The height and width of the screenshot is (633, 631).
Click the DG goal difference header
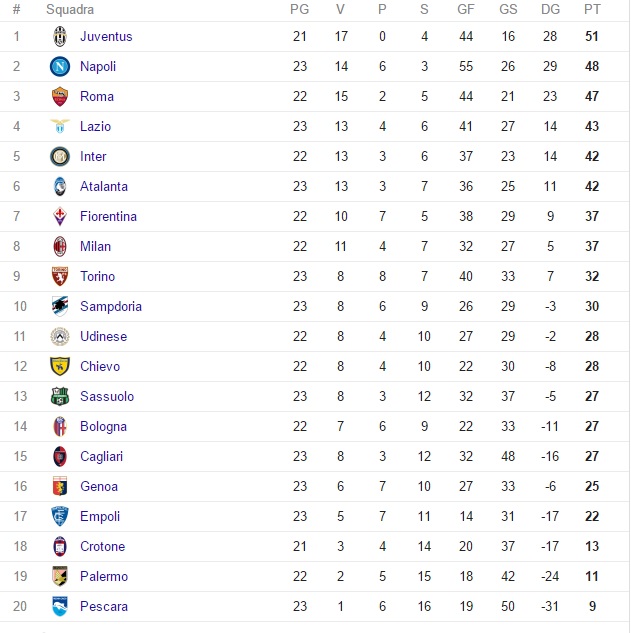(x=550, y=10)
